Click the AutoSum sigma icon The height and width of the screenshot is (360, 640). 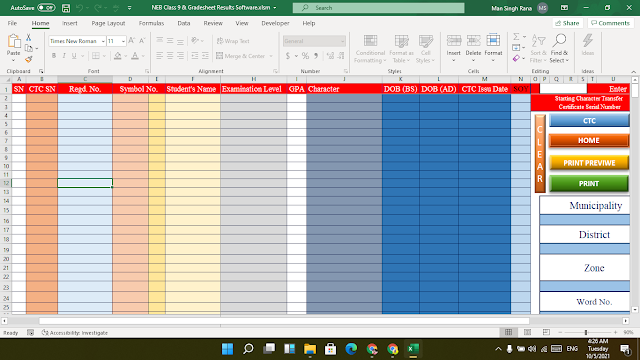(516, 37)
